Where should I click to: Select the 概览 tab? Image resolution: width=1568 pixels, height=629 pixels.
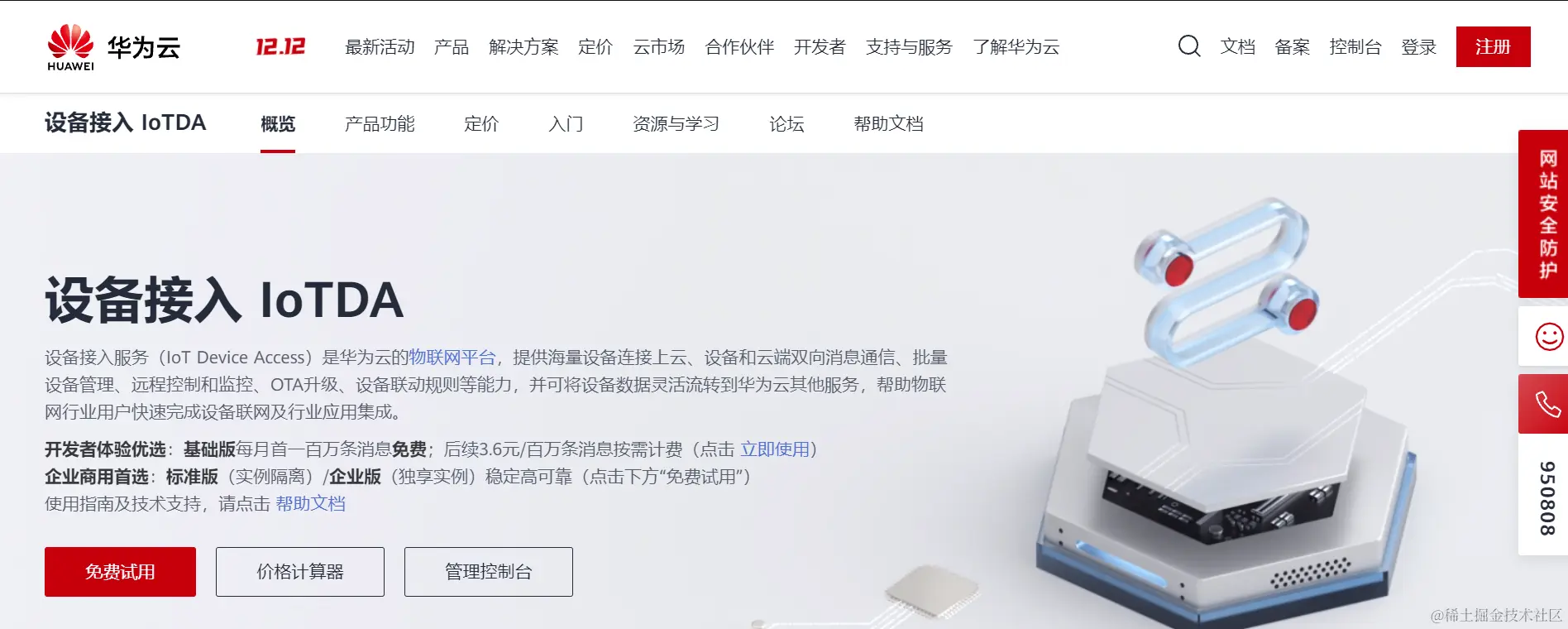(x=278, y=124)
